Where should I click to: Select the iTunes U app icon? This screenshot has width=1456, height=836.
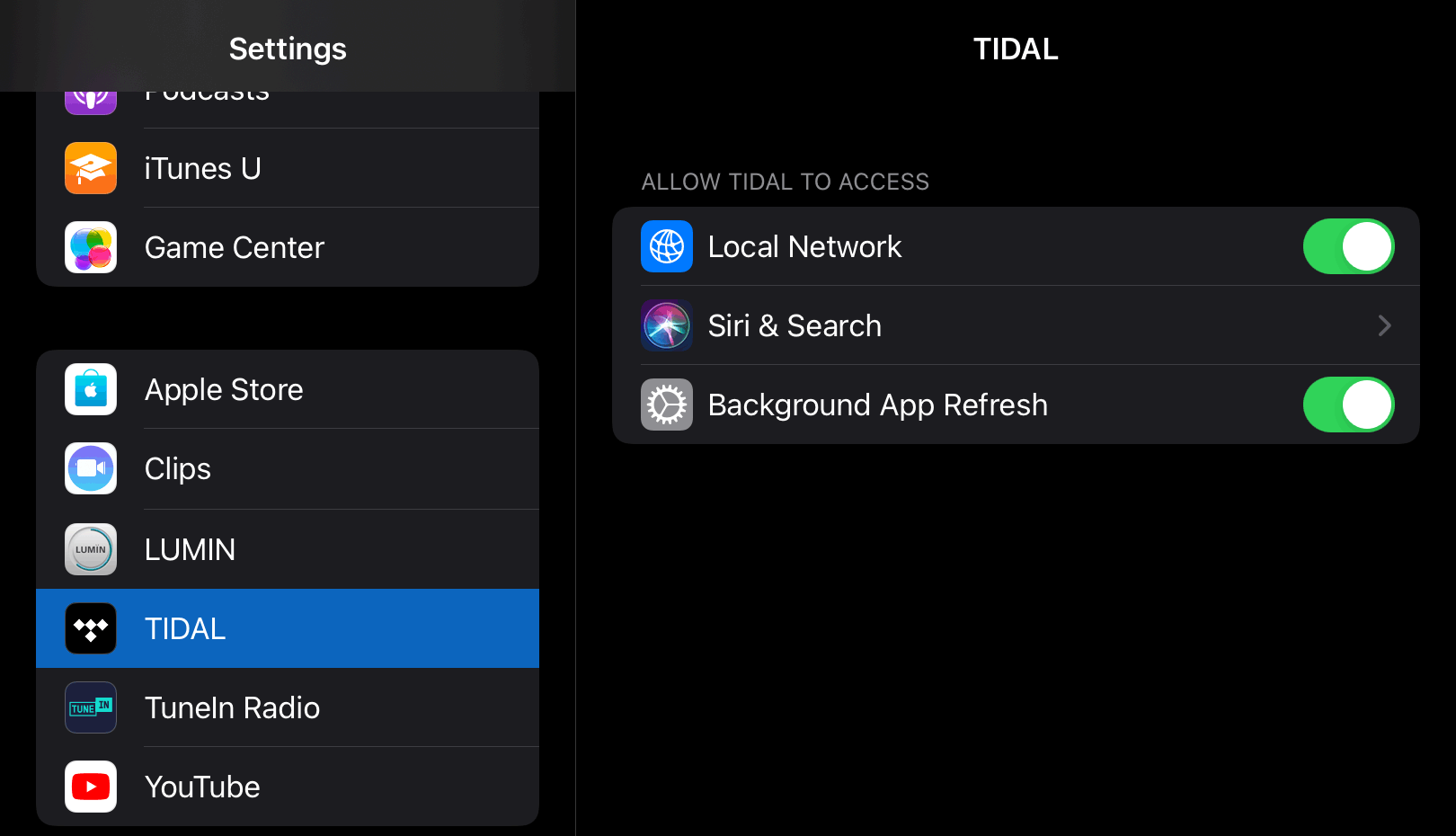90,168
